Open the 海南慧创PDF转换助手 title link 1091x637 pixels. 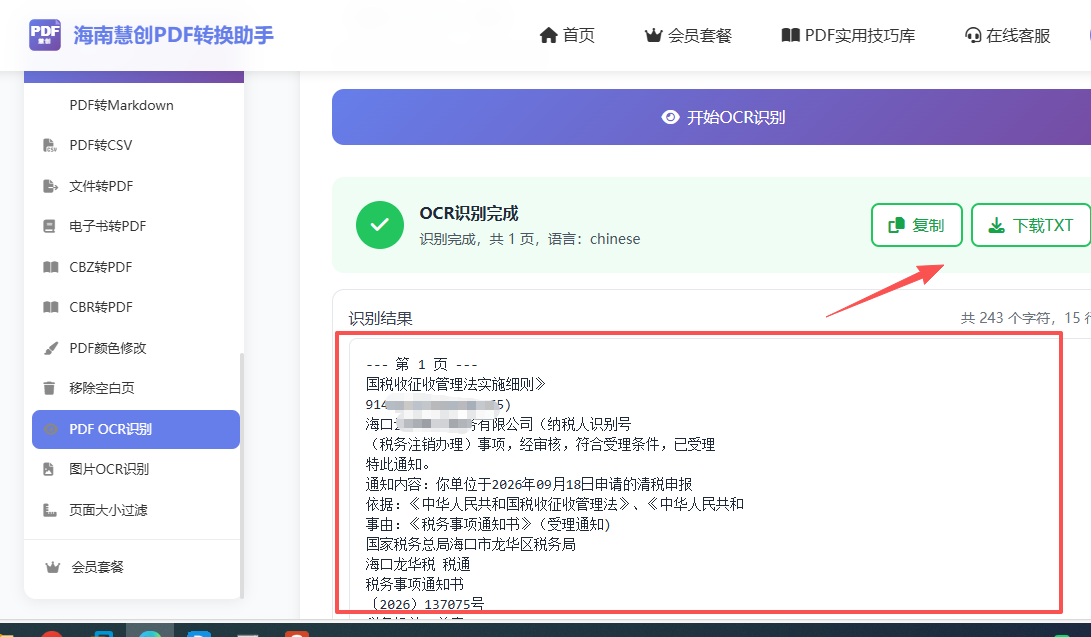pyautogui.click(x=173, y=35)
